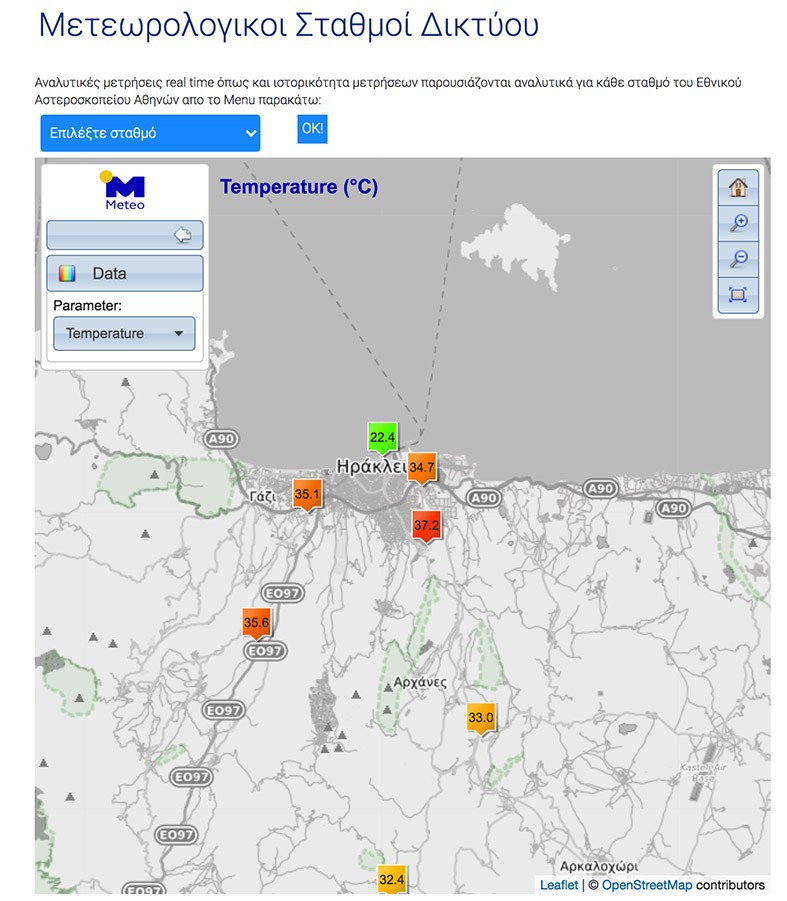Click the home view map icon
Screen dimensions: 787x901
pos(738,187)
